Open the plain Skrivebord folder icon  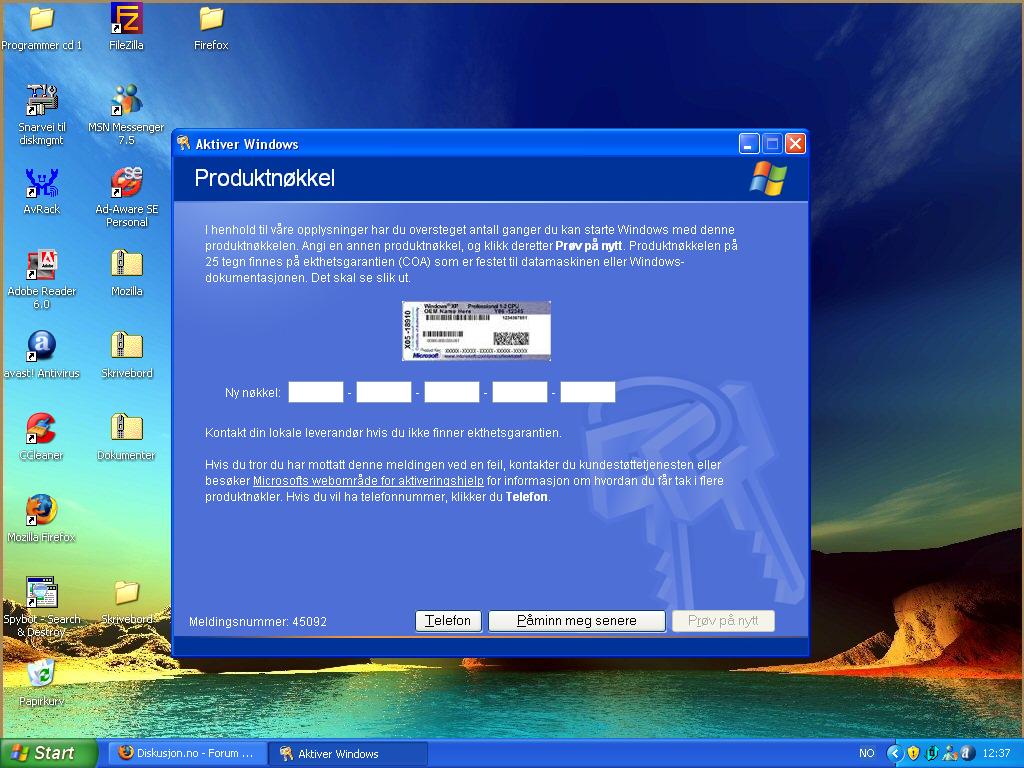pos(126,592)
